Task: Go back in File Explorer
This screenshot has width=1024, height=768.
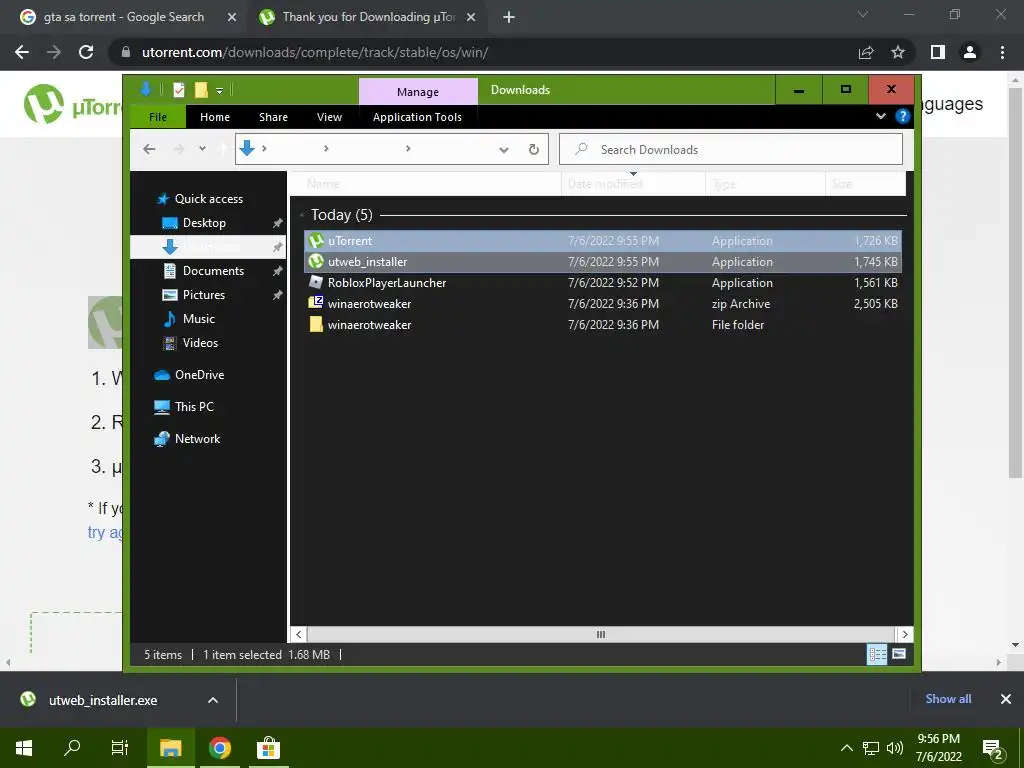Action: click(149, 149)
